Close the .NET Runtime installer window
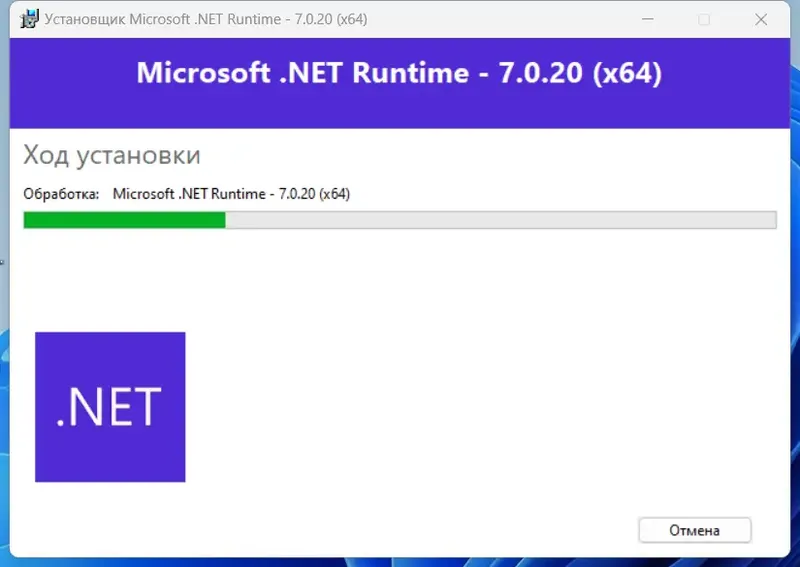The image size is (800, 567). (x=761, y=19)
